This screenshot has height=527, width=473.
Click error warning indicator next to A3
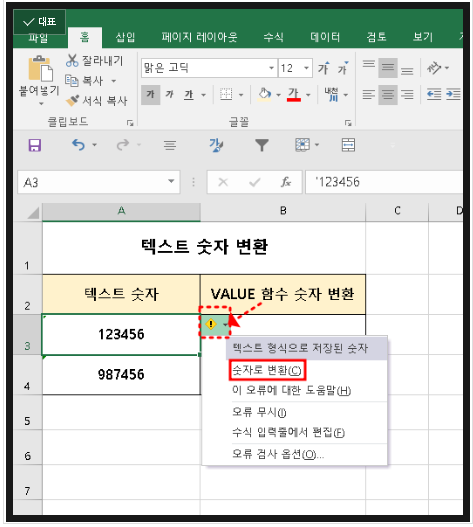(x=211, y=324)
